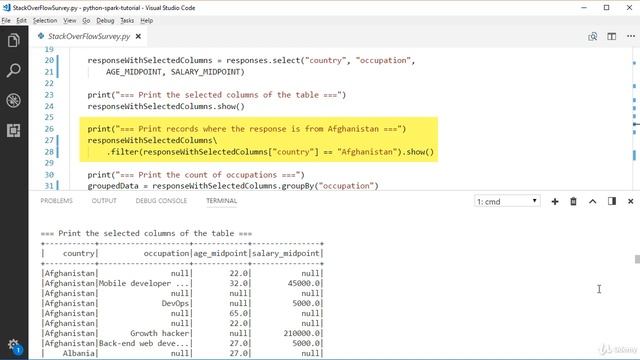Move the panel with the layout icon
The height and width of the screenshot is (360, 640).
pyautogui.click(x=612, y=201)
